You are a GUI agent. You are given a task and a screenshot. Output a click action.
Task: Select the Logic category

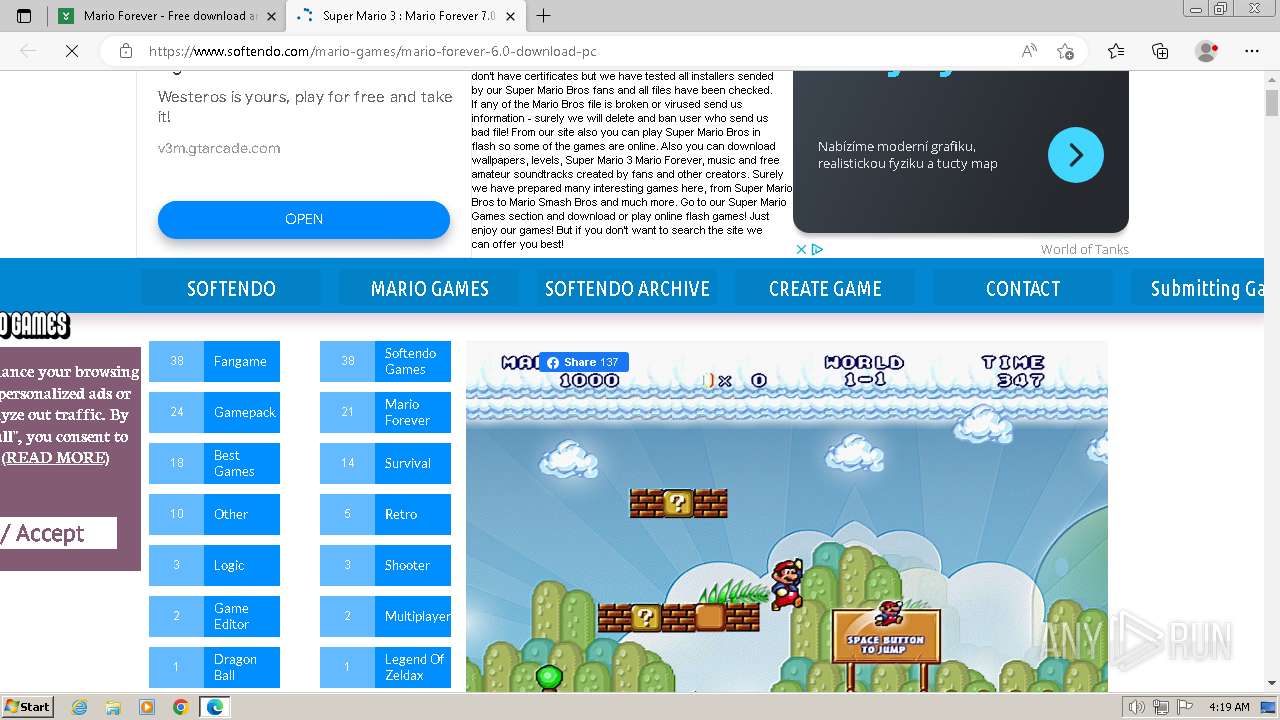[214, 565]
